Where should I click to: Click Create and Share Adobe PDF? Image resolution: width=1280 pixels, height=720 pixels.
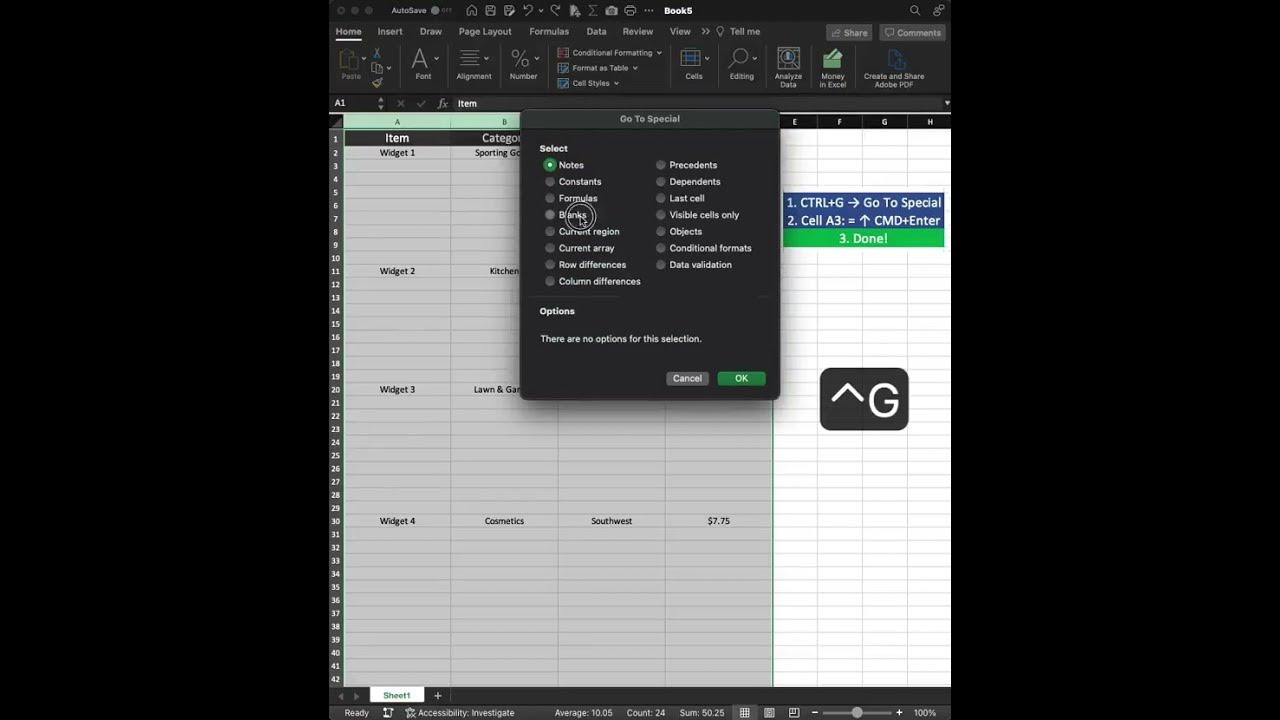893,66
